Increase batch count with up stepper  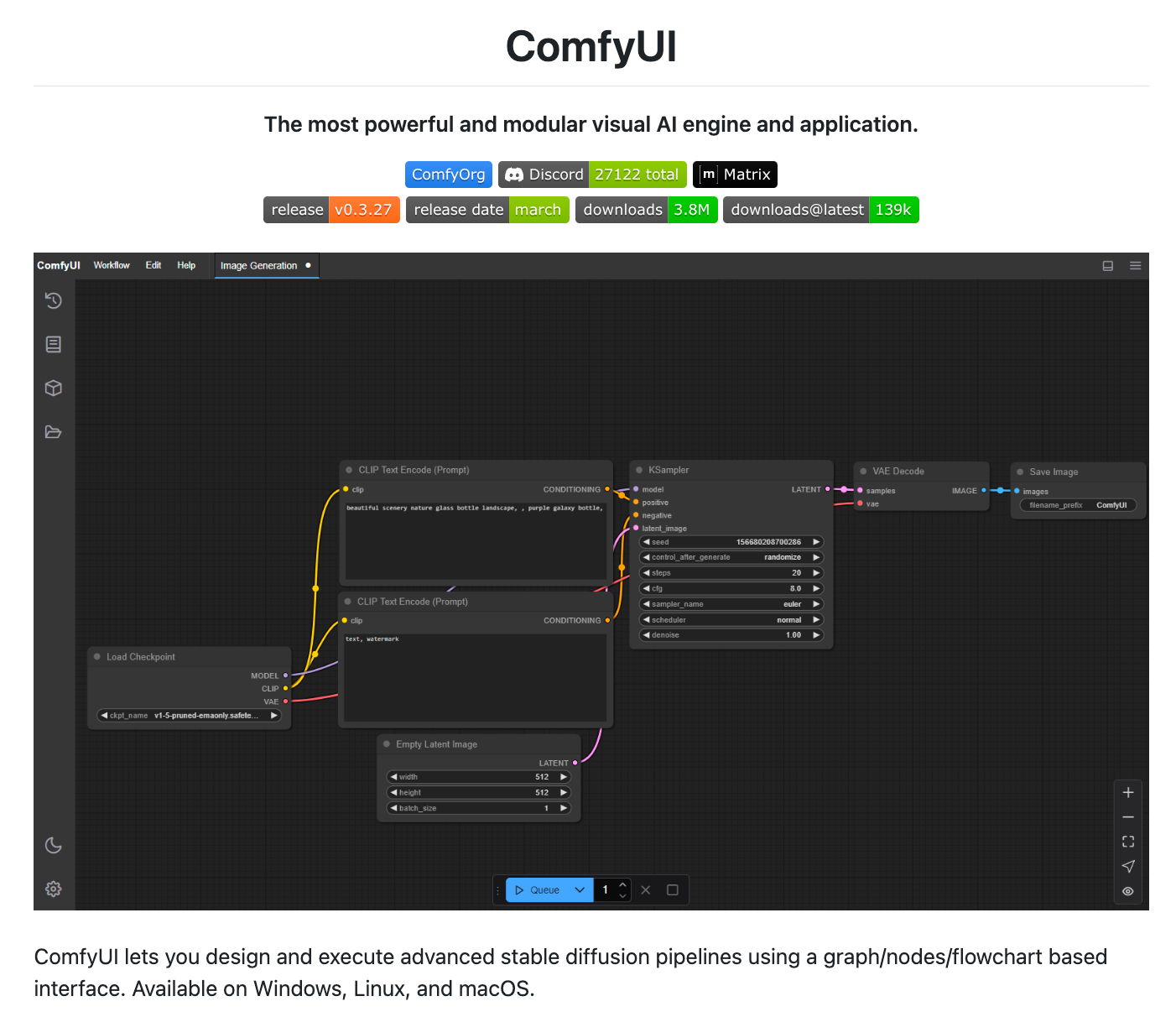pyautogui.click(x=622, y=884)
